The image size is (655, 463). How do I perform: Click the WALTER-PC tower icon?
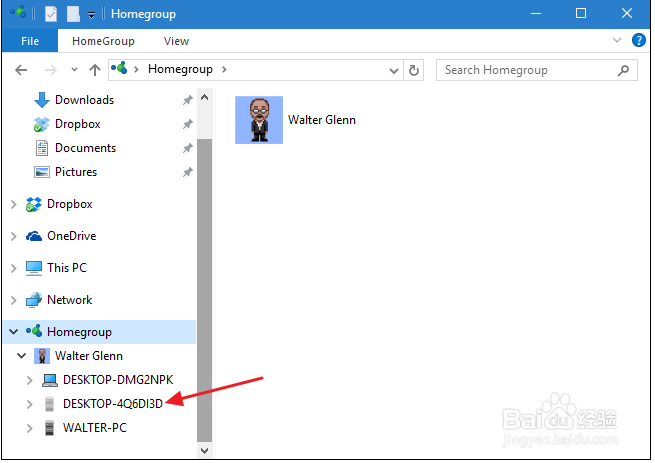49,428
